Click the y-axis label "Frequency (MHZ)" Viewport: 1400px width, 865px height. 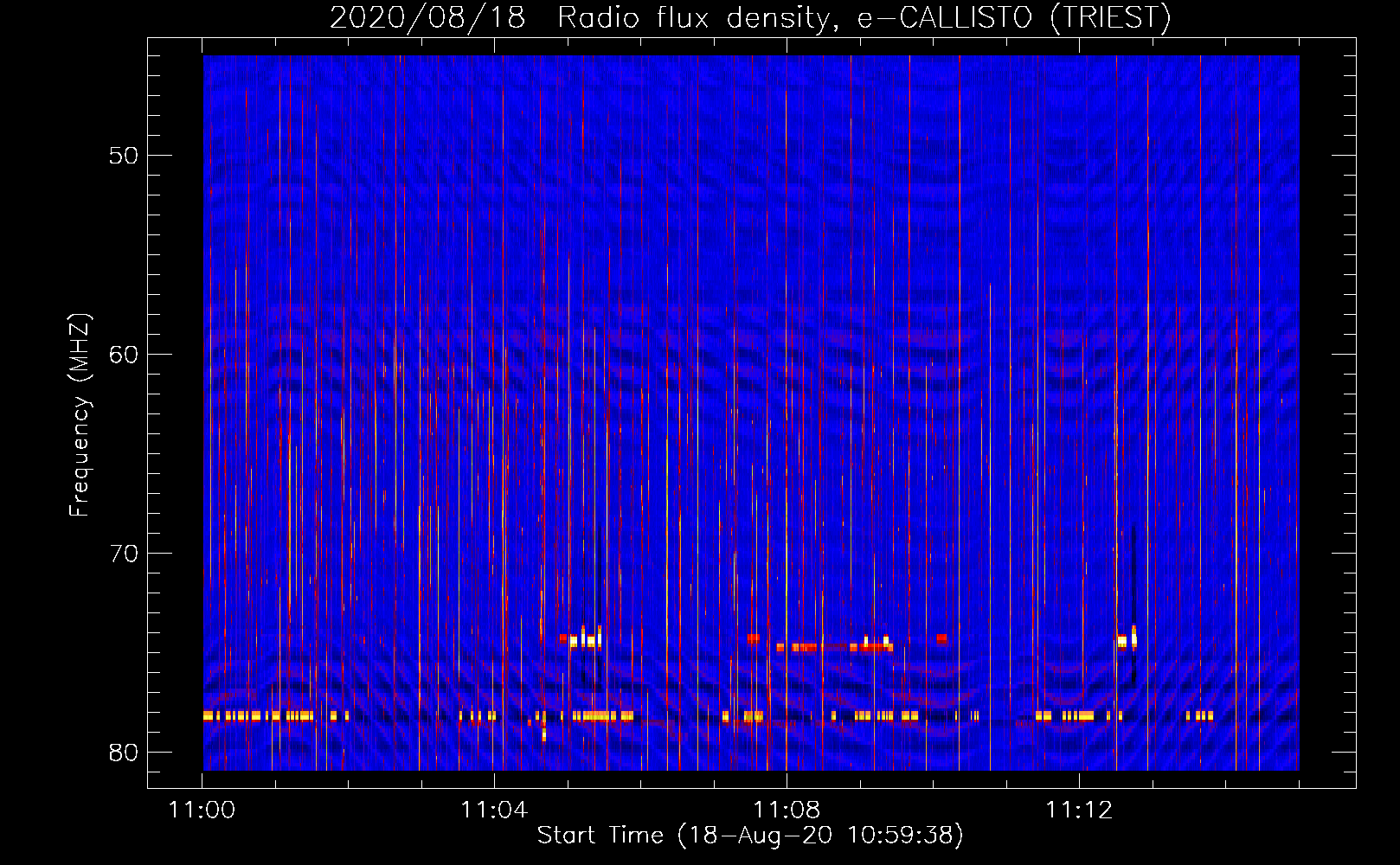pos(79,415)
